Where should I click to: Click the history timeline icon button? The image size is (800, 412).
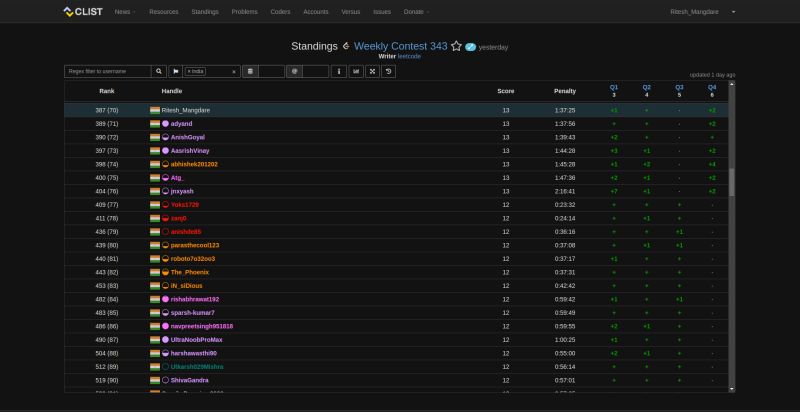click(388, 72)
